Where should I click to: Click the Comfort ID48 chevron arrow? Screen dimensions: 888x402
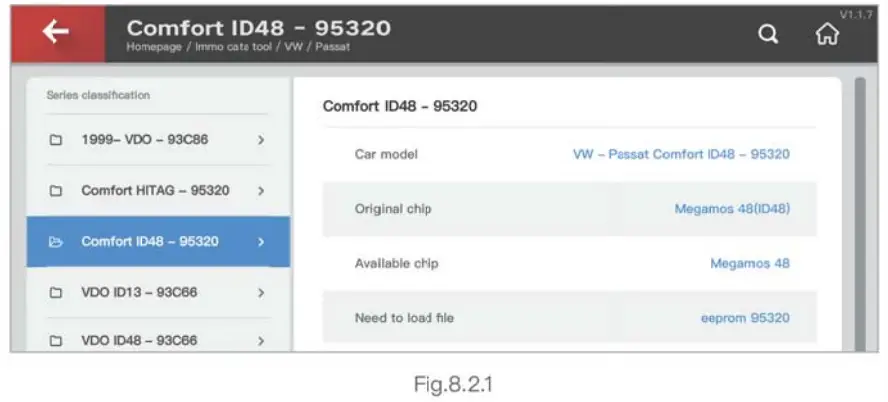(261, 242)
